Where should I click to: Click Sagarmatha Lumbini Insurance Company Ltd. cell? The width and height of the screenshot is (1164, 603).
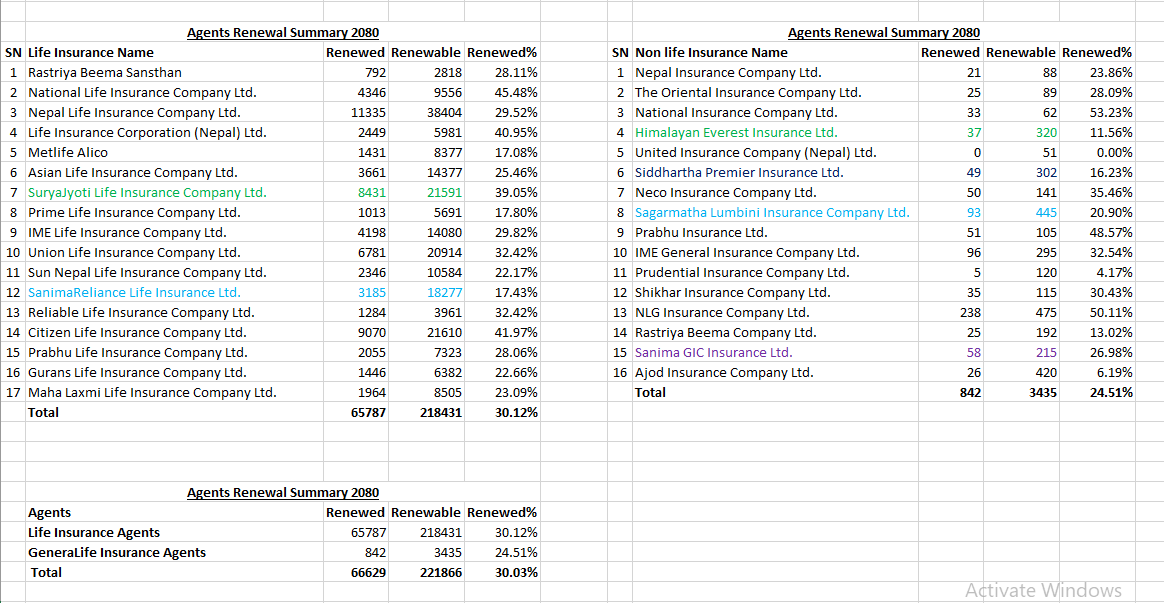(x=772, y=212)
